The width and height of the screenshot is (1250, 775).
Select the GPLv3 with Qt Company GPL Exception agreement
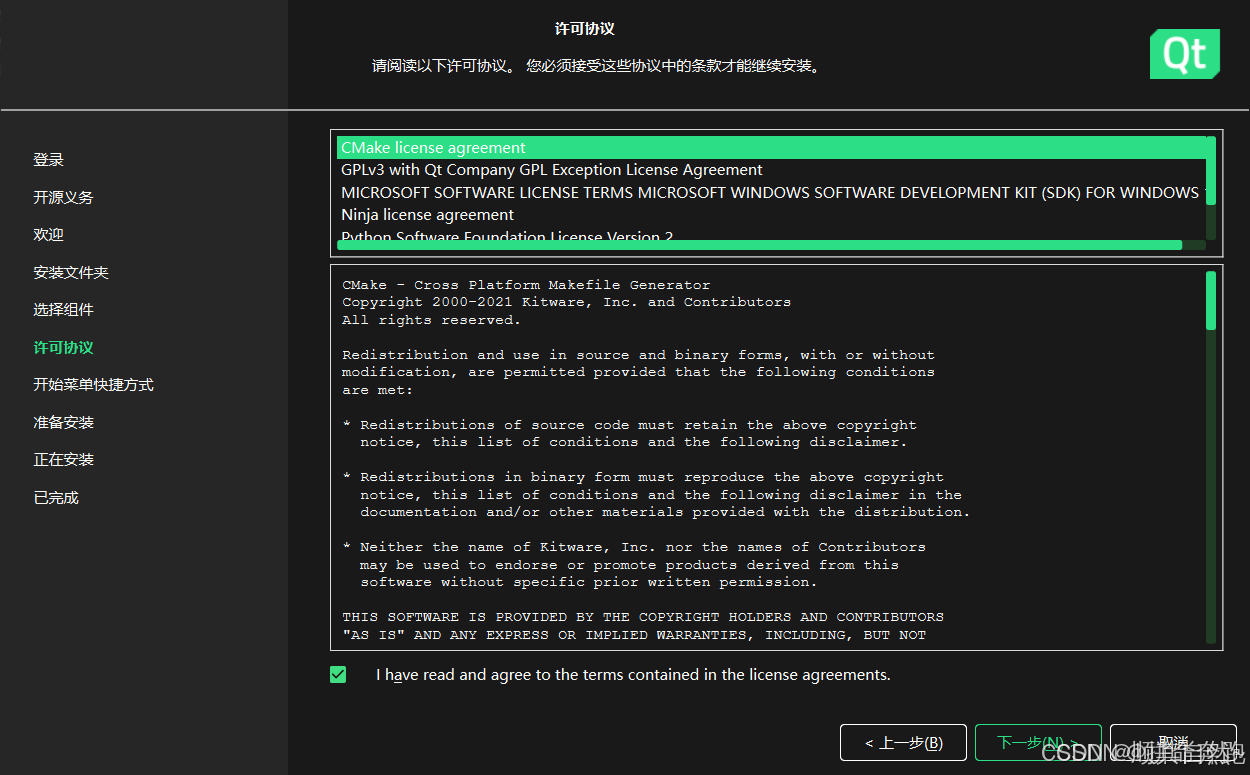(x=550, y=169)
